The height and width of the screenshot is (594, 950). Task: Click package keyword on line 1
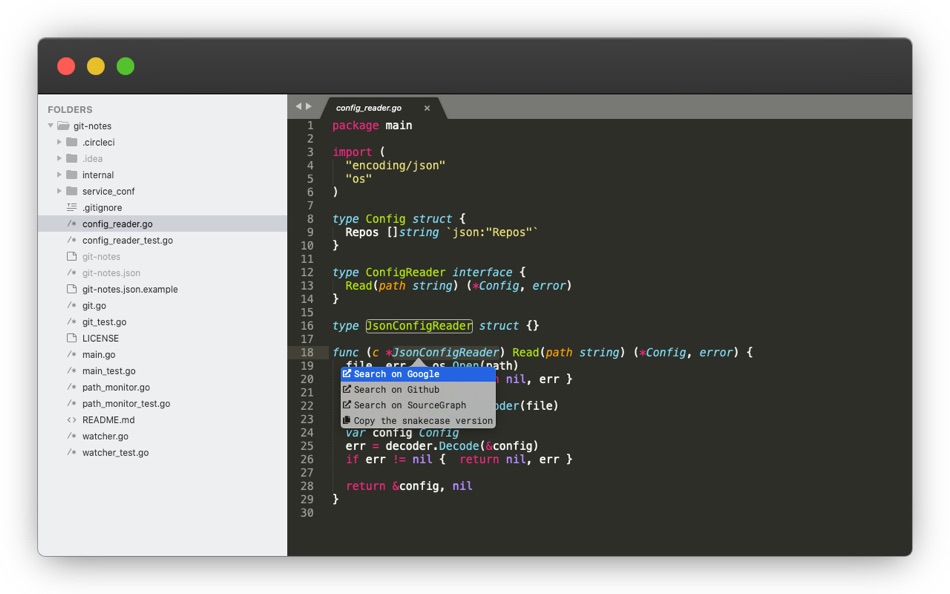click(x=355, y=125)
